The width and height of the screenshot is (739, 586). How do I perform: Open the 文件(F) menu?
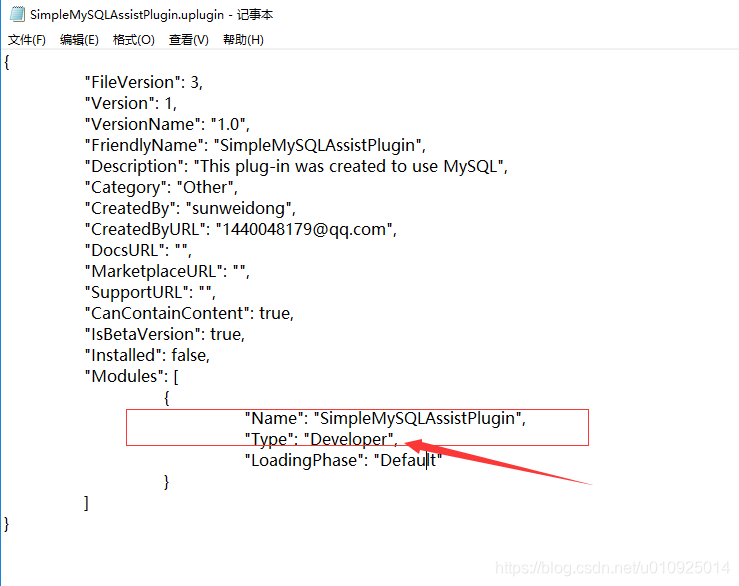click(27, 40)
